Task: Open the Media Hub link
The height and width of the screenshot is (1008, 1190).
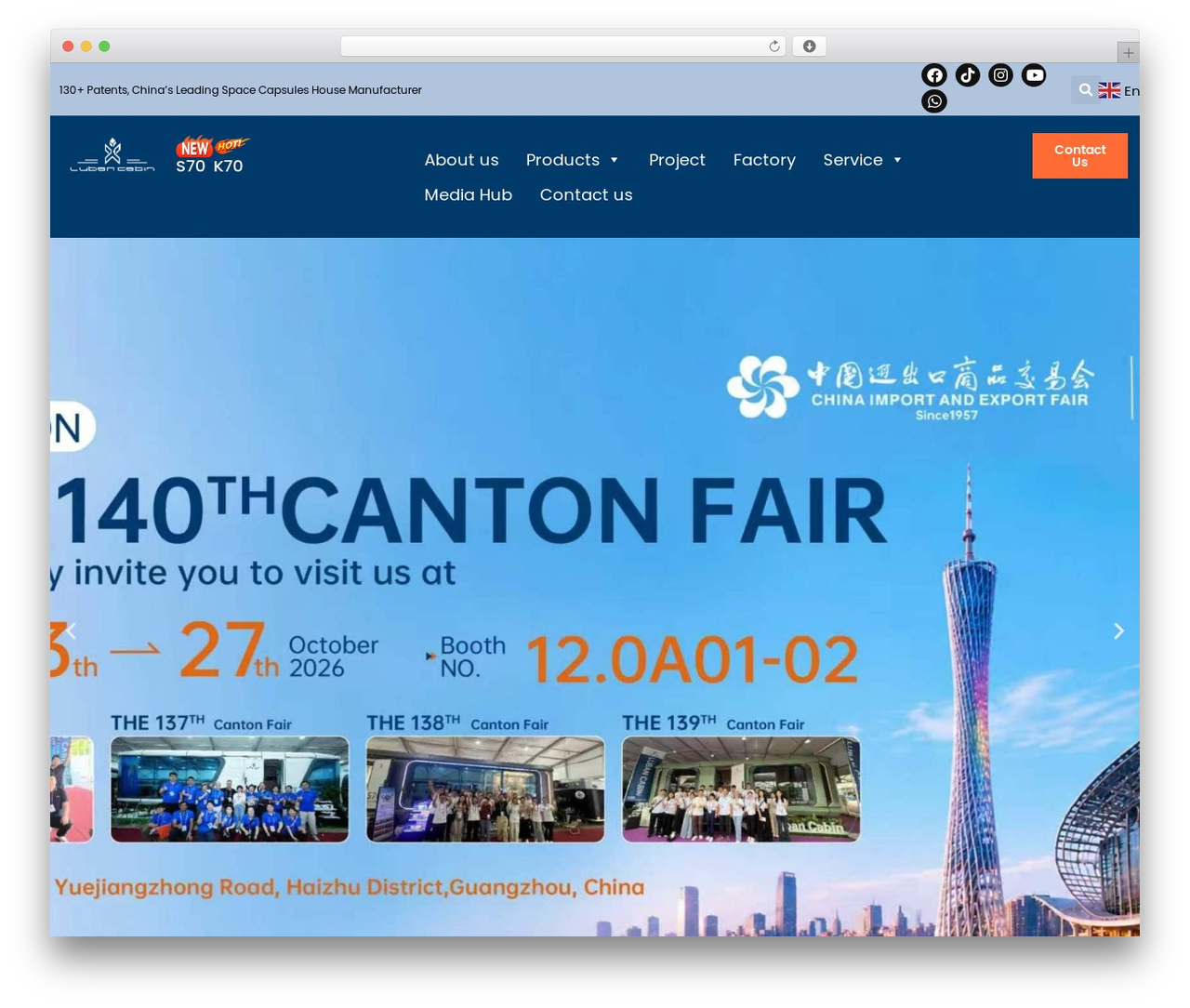Action: coord(468,194)
